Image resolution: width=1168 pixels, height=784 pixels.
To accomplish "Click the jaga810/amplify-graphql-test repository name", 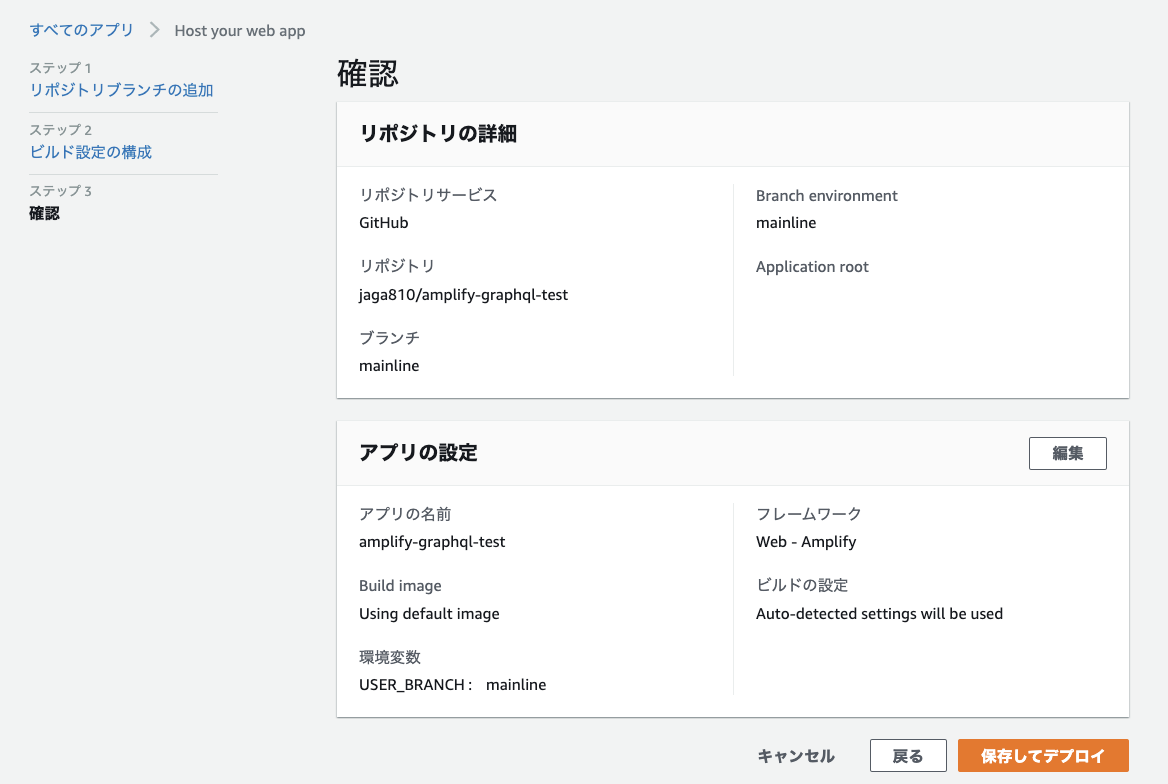I will coord(463,295).
